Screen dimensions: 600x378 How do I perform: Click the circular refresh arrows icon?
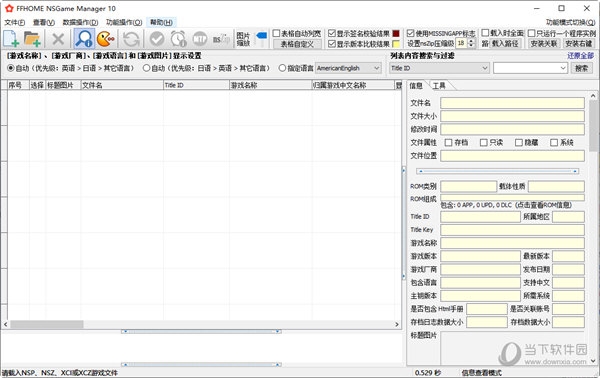pyautogui.click(x=131, y=39)
